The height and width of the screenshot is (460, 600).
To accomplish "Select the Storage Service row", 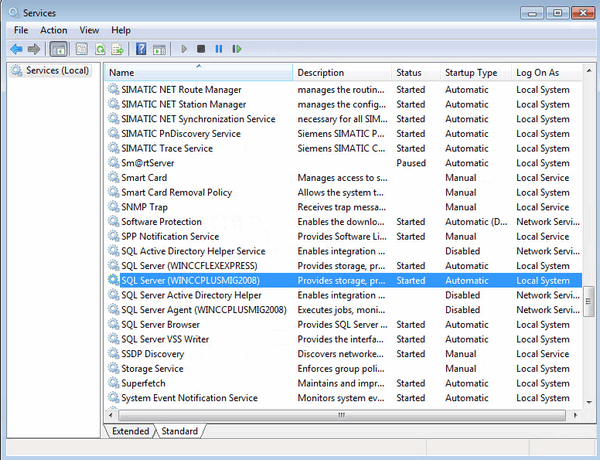I will (343, 369).
